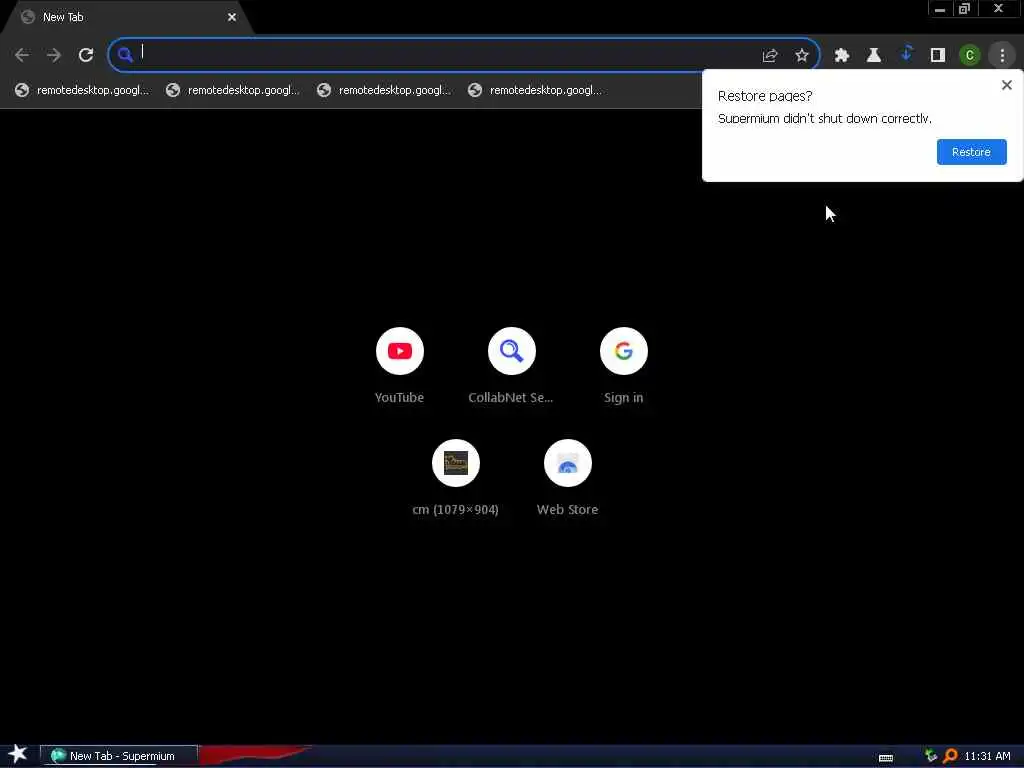
Task: Open second remotedesktop.googl... bookmark
Action: pyautogui.click(x=233, y=90)
